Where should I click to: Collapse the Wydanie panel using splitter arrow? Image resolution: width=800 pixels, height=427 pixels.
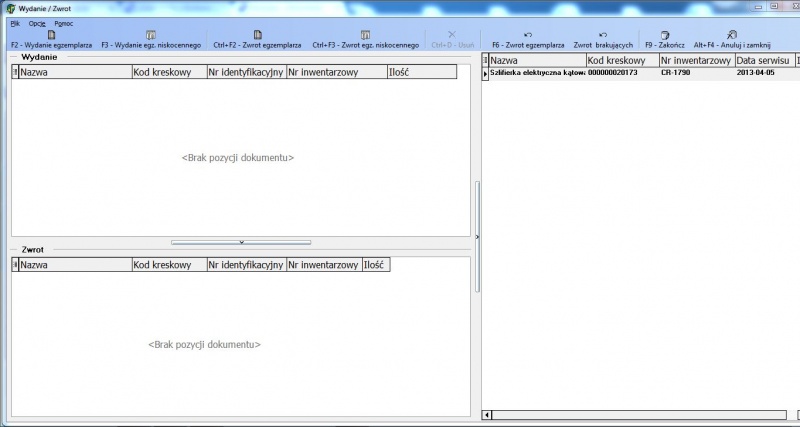[241, 242]
